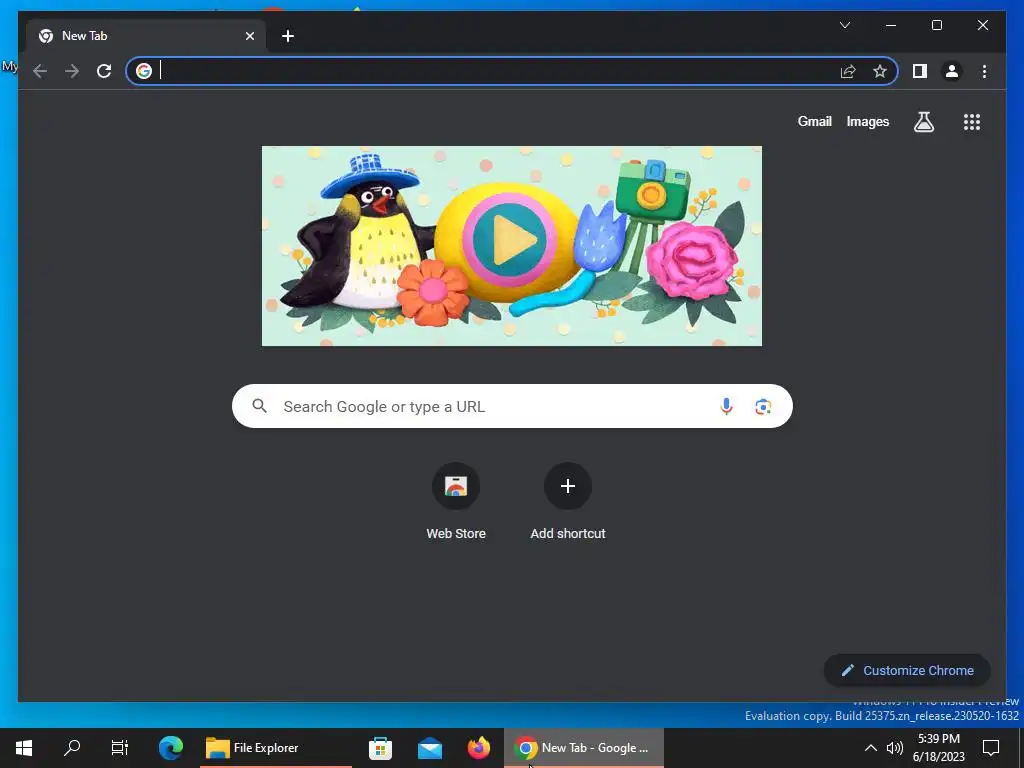The height and width of the screenshot is (768, 1024).
Task: Play the Google Doodle
Action: pos(509,240)
